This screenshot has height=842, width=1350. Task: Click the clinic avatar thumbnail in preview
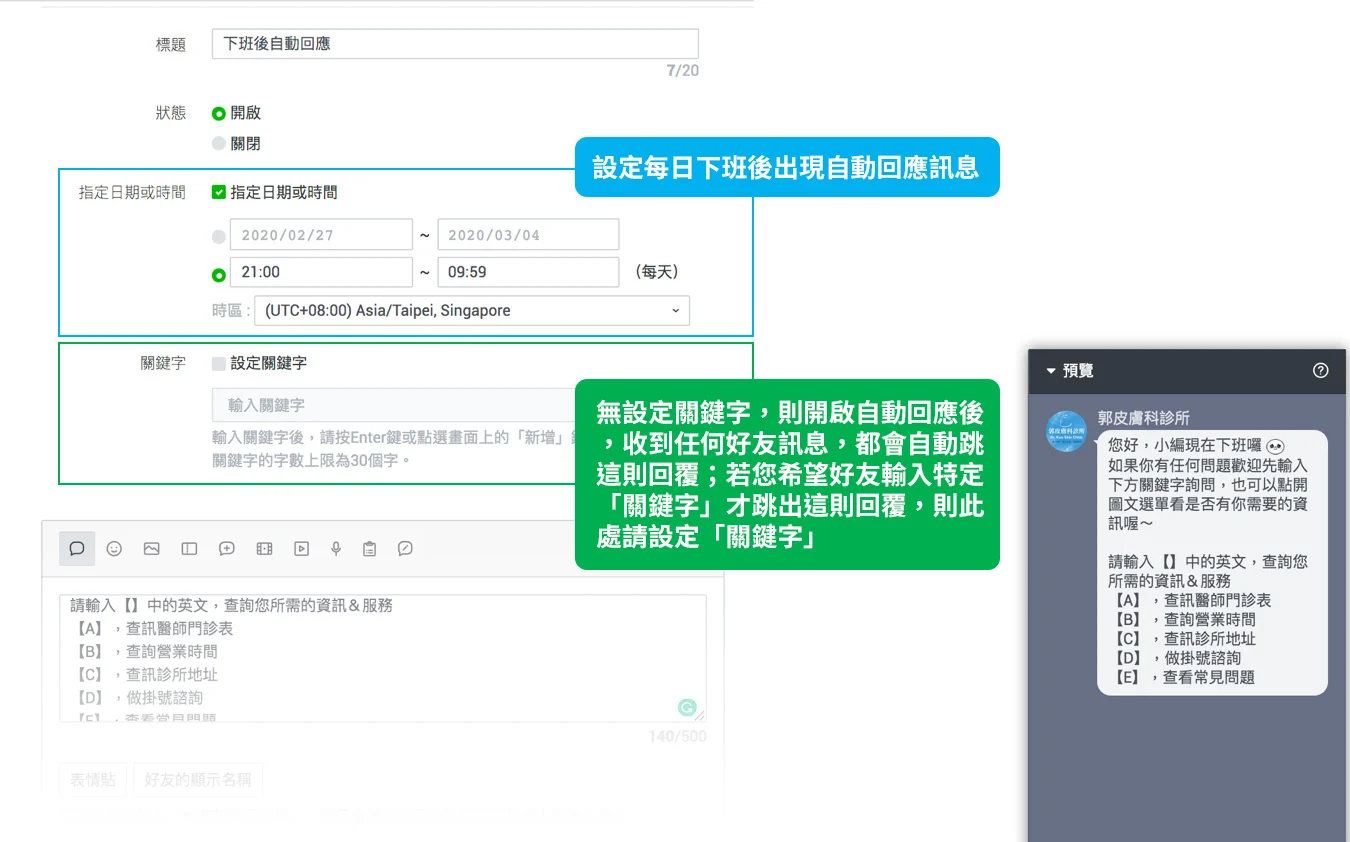coord(1066,432)
